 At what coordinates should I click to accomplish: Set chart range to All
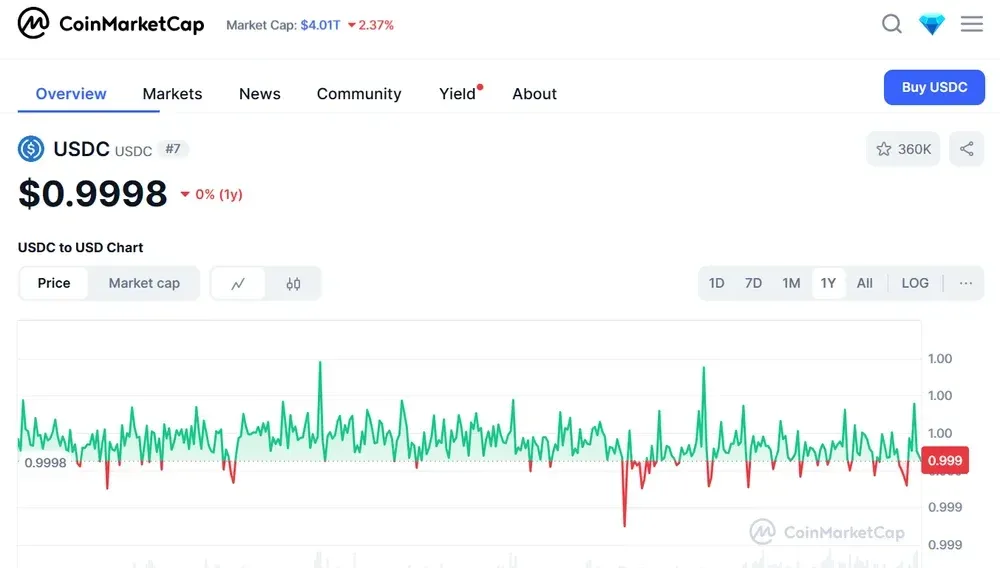pyautogui.click(x=864, y=283)
